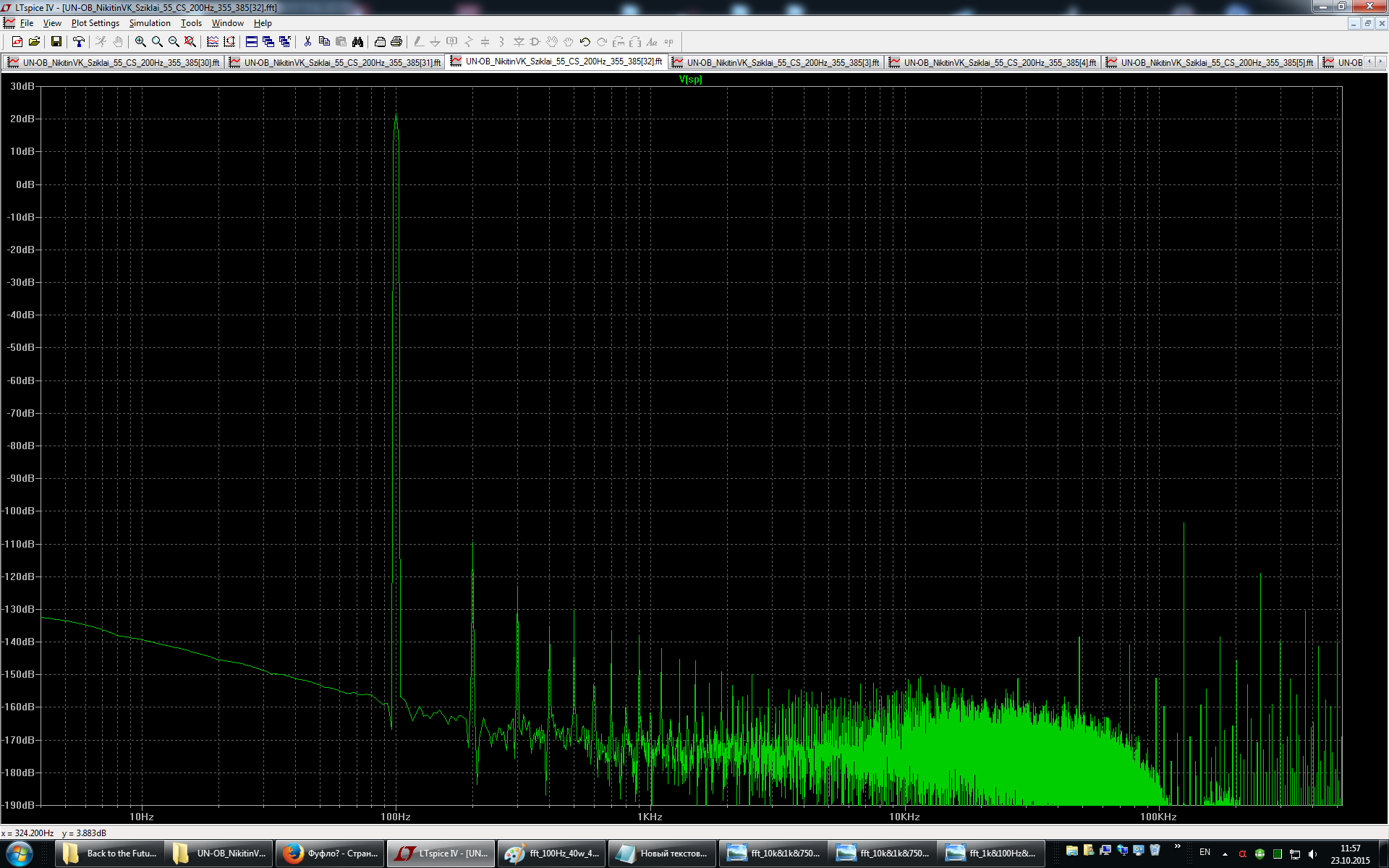This screenshot has width=1389, height=868.
Task: Switch to the 355_385[30].fft tab
Action: 114,63
